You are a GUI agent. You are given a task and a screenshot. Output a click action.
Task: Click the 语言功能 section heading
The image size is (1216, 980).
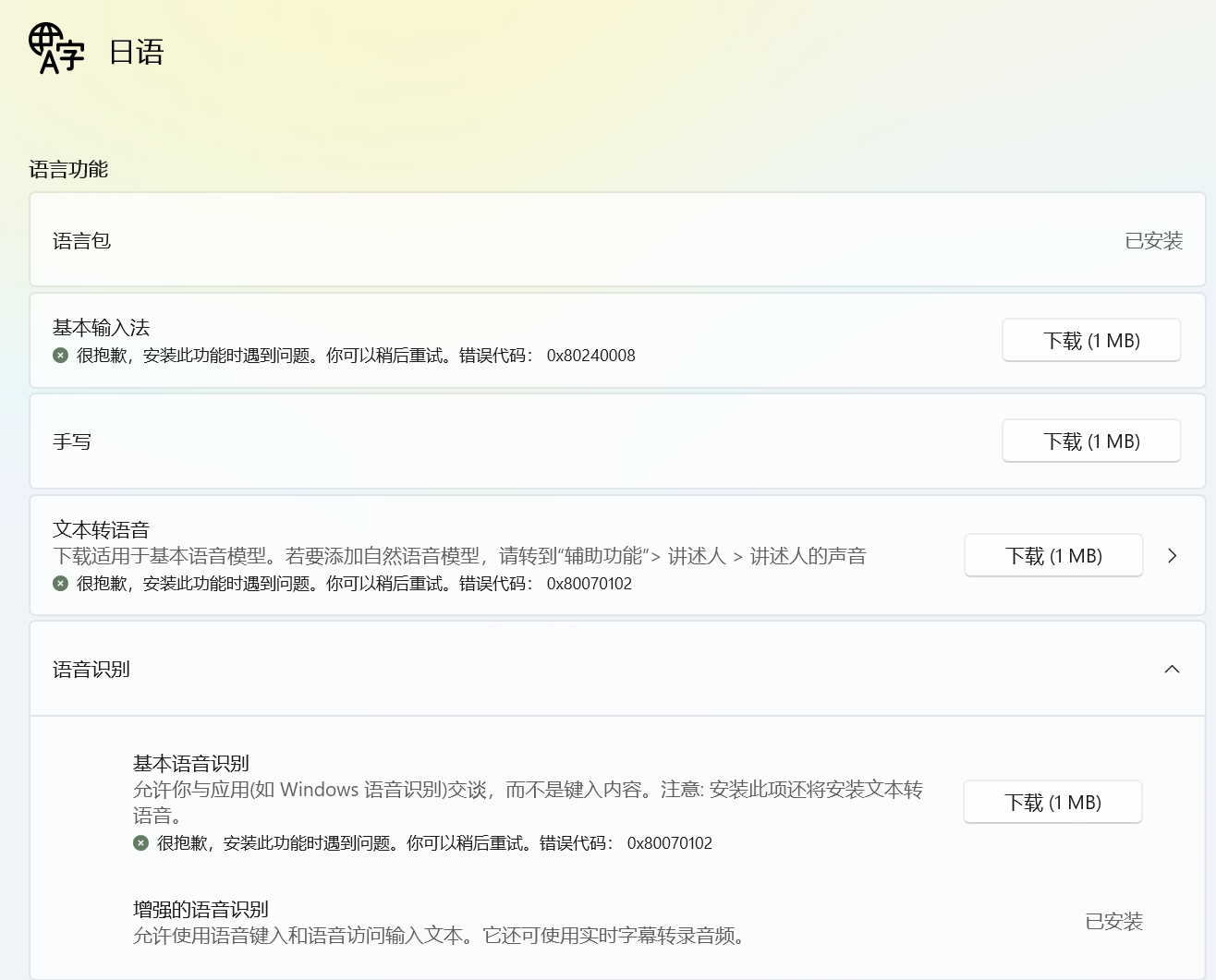click(x=68, y=169)
